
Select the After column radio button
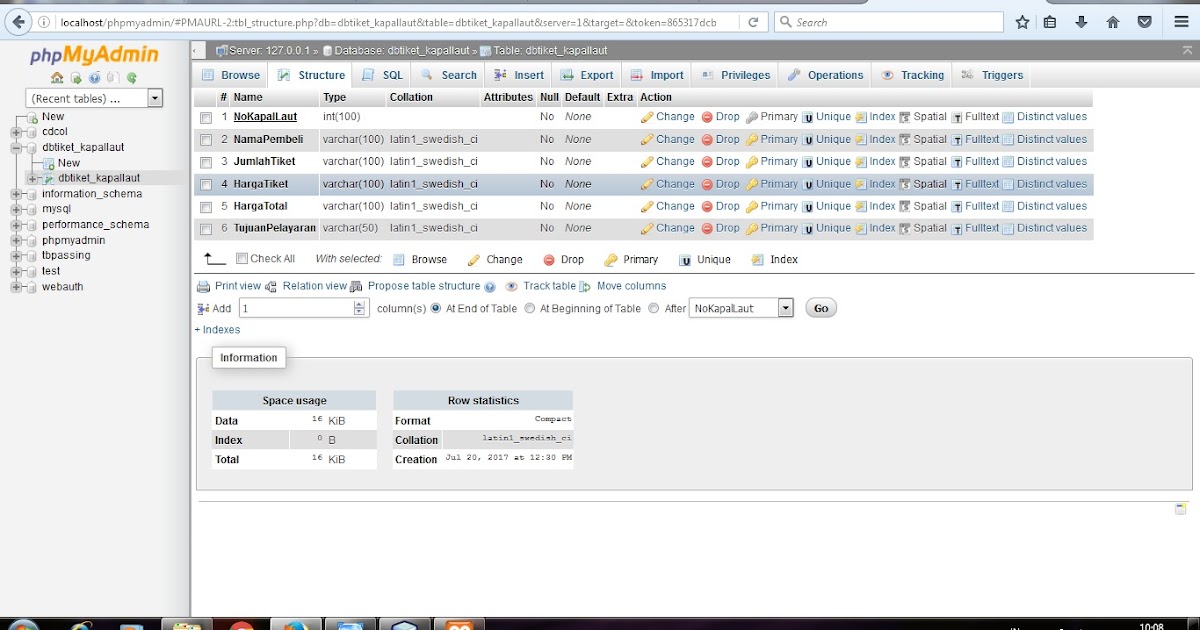point(654,308)
